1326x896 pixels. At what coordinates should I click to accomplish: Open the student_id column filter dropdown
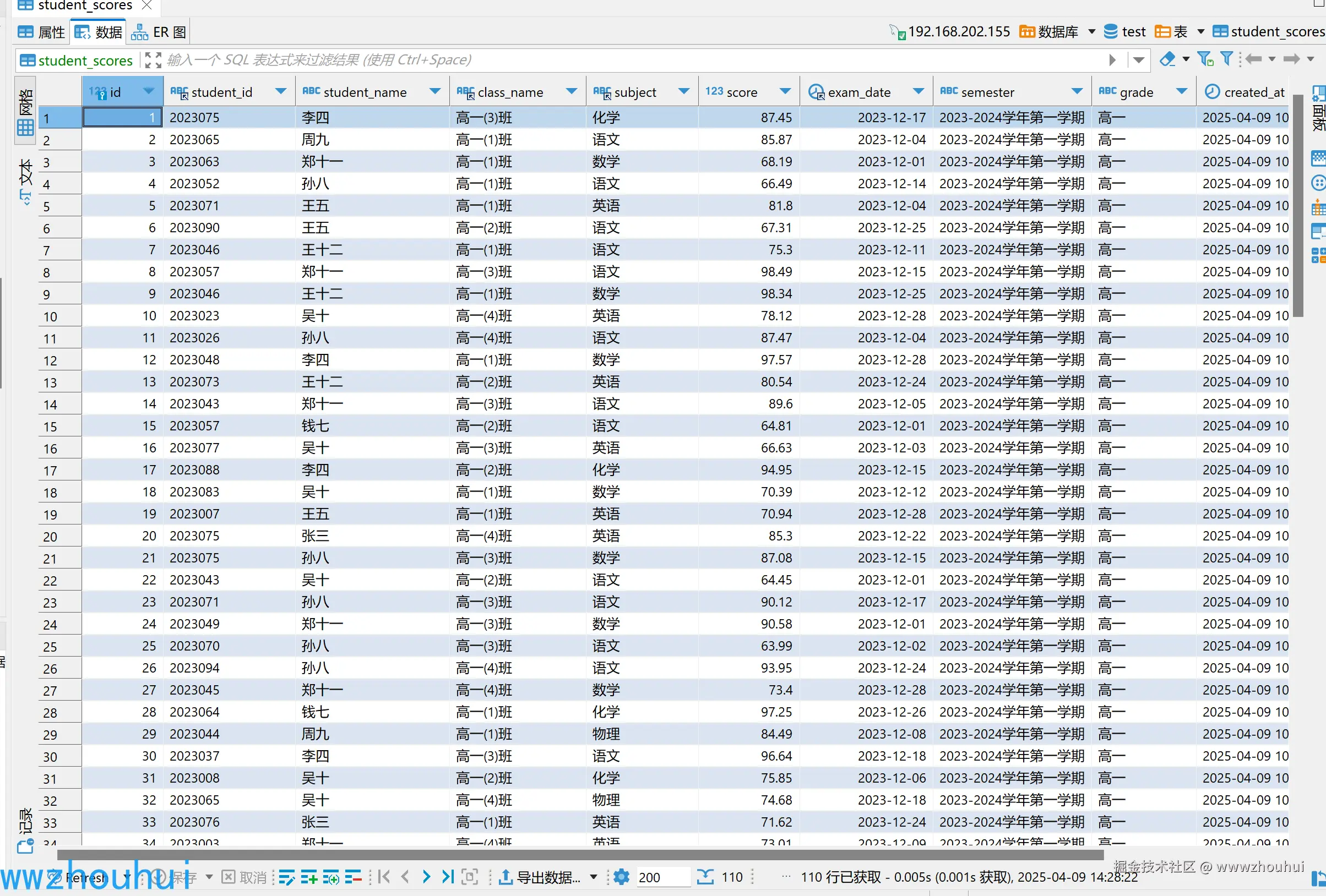pos(281,92)
